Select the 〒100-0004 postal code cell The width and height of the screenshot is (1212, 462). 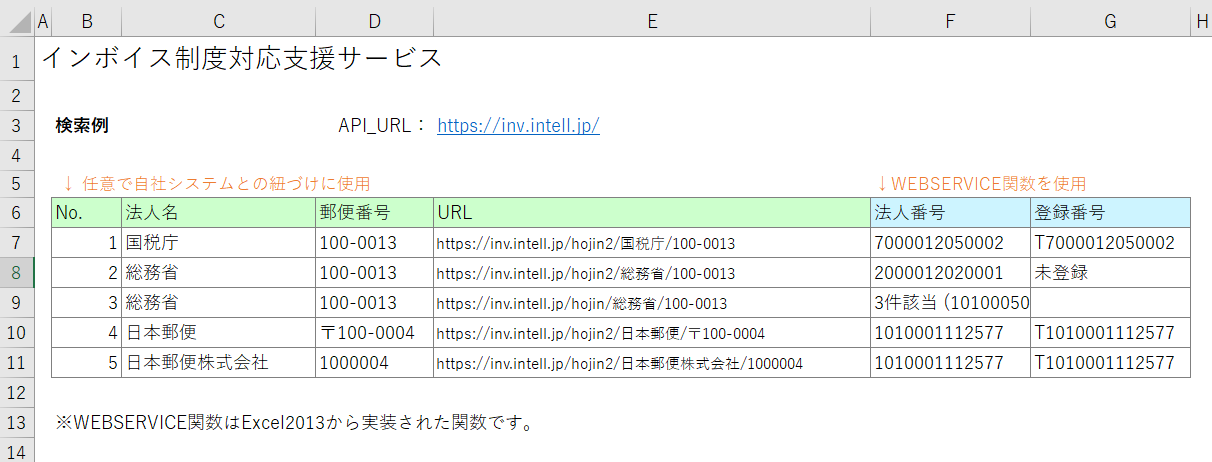pos(374,333)
